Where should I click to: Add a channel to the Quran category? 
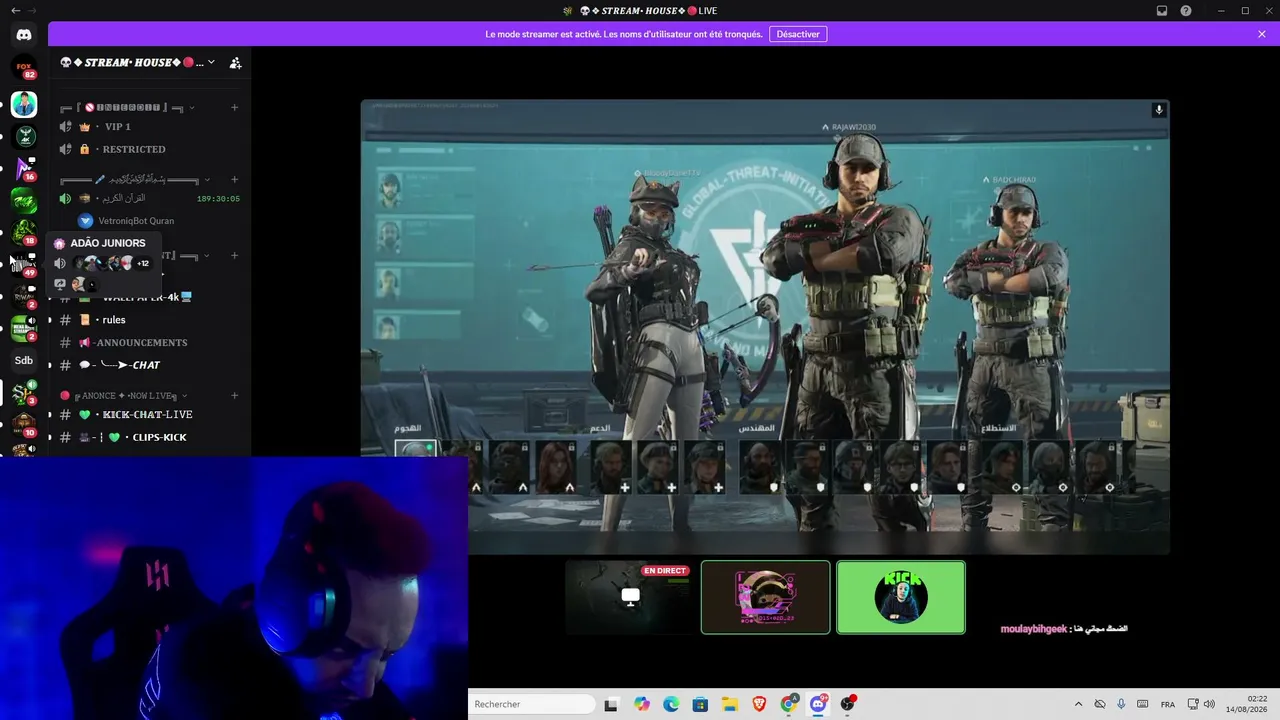(x=234, y=180)
